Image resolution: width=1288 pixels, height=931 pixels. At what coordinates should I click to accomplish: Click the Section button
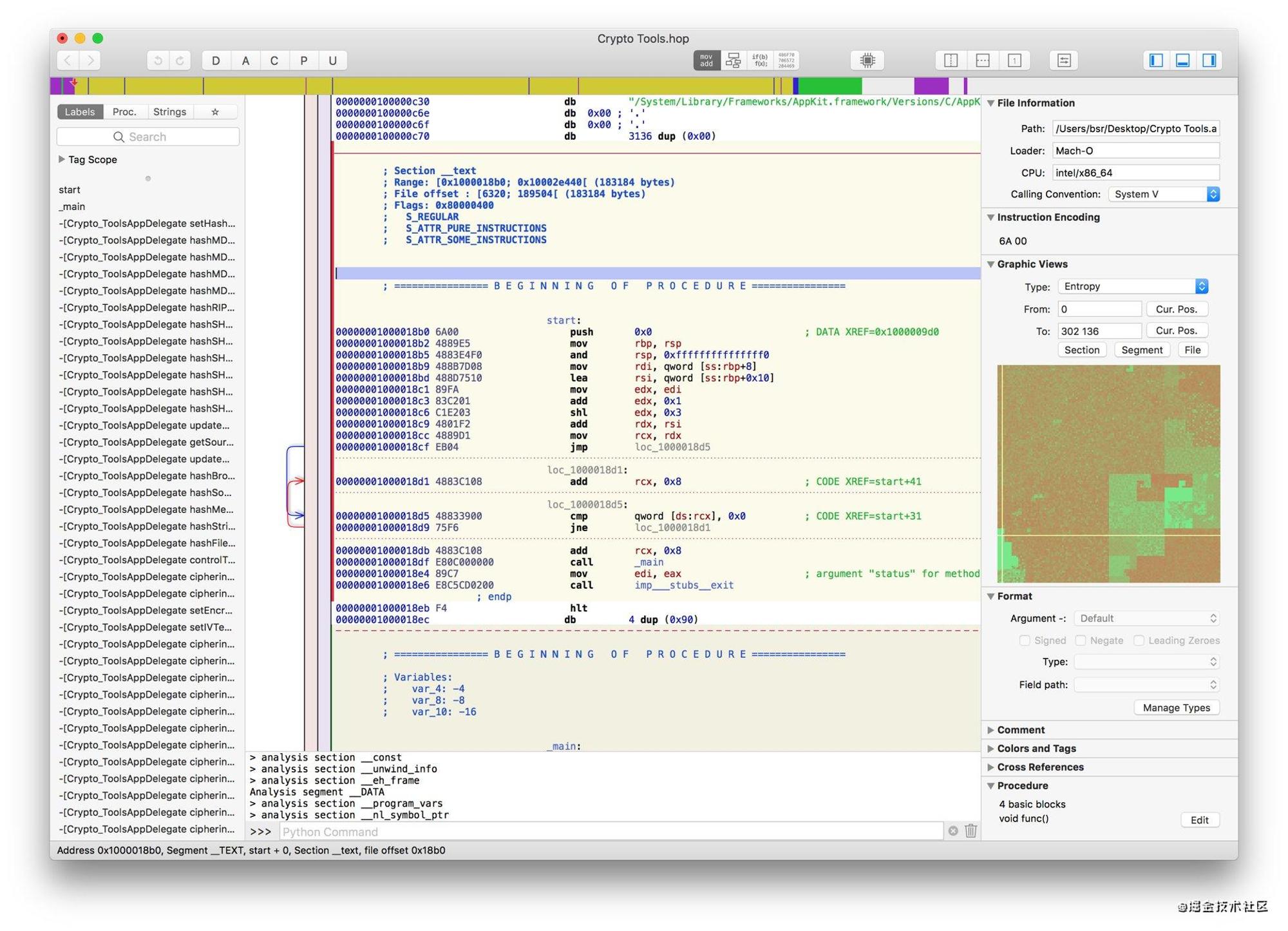(1083, 350)
